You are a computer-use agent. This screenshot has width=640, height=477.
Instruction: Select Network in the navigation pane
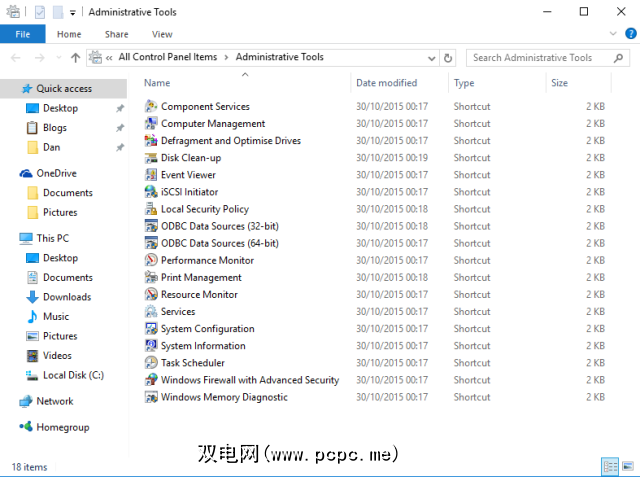[55, 402]
